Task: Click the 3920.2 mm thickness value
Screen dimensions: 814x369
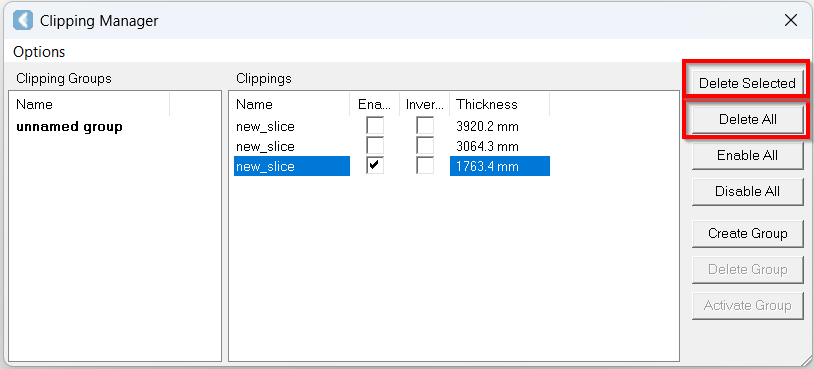Action: click(487, 127)
